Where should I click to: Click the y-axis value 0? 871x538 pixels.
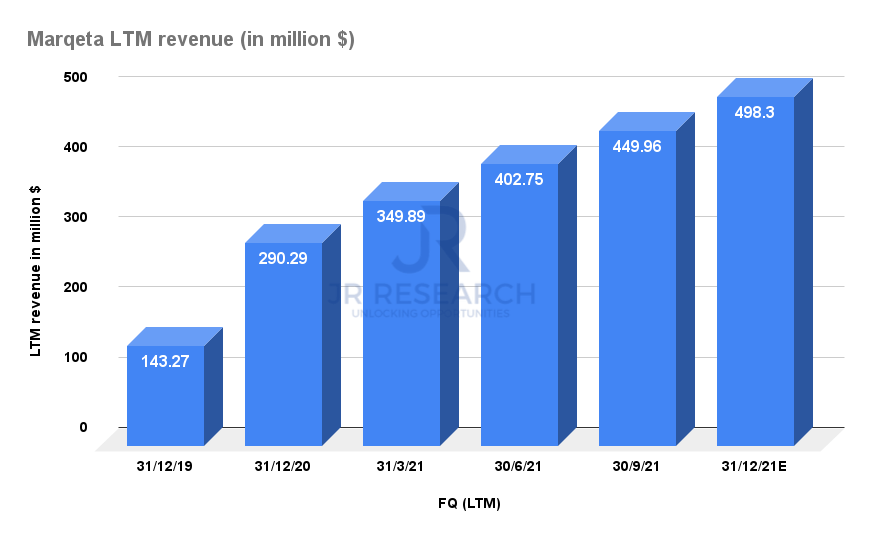point(83,427)
